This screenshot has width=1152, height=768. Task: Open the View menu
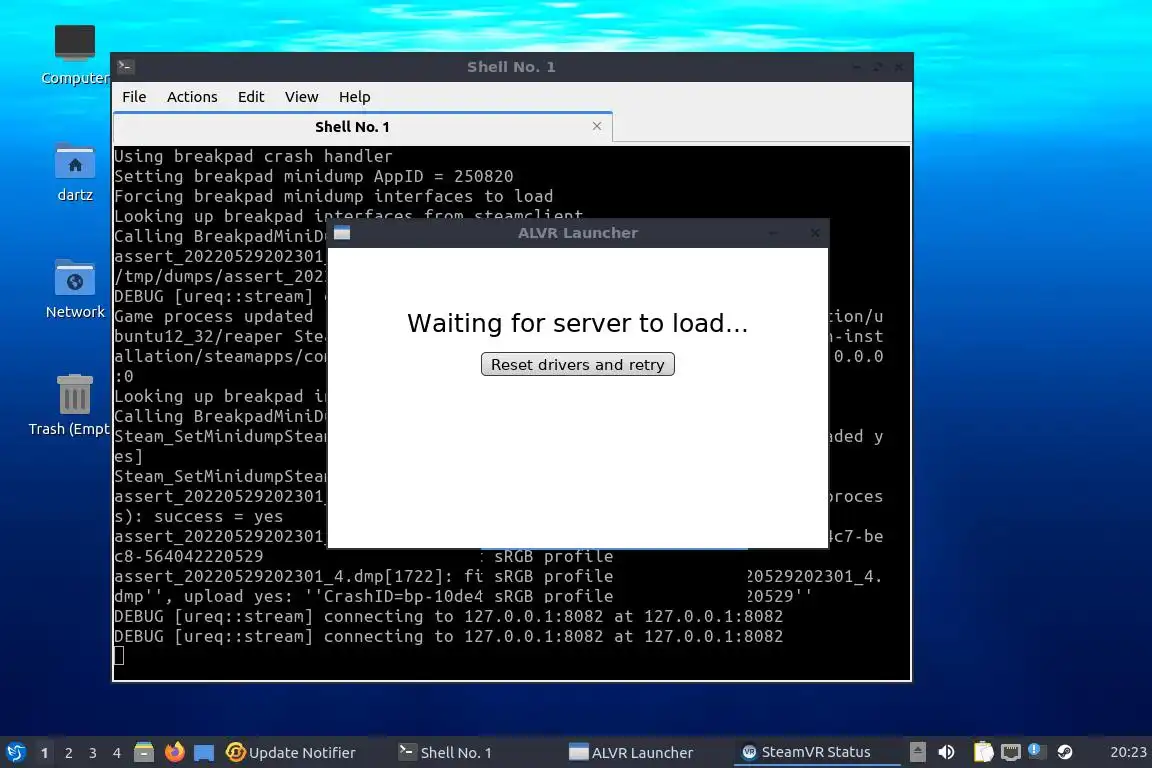pyautogui.click(x=301, y=97)
